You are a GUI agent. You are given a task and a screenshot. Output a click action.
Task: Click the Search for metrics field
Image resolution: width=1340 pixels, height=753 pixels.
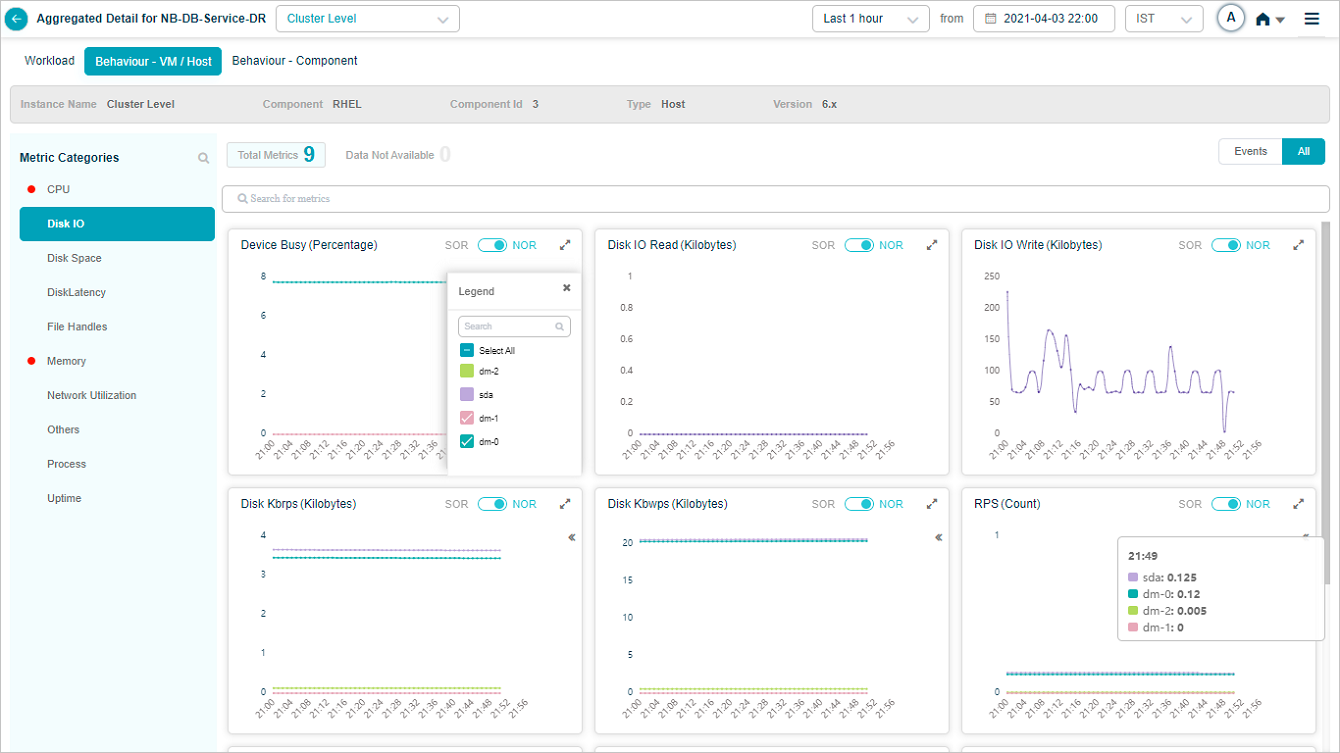tap(775, 199)
